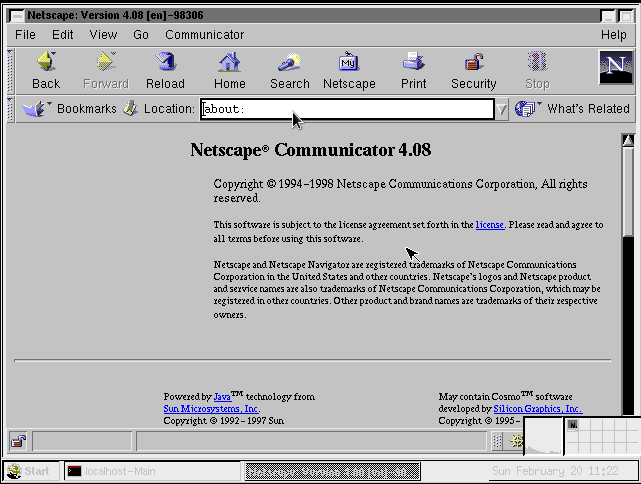Screen dimensions: 641x484
Task: Focus the Location address field
Action: coord(347,109)
